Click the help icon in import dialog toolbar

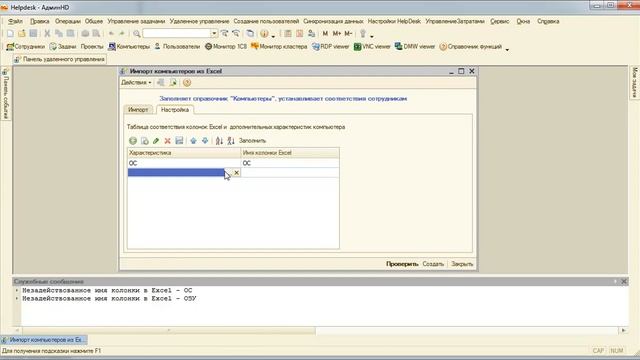pos(187,83)
